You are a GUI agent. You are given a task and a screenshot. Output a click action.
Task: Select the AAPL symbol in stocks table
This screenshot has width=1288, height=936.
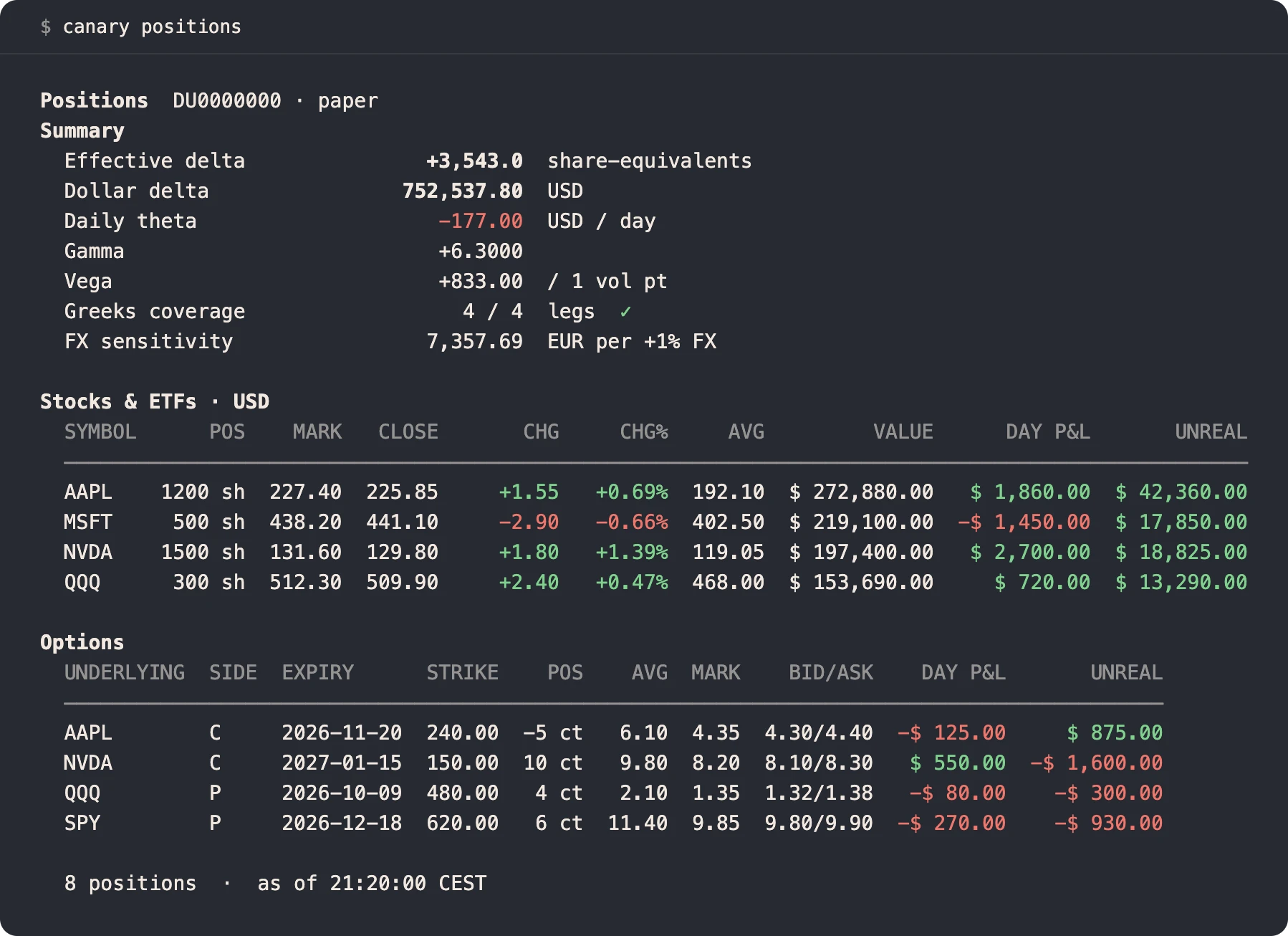coord(88,492)
